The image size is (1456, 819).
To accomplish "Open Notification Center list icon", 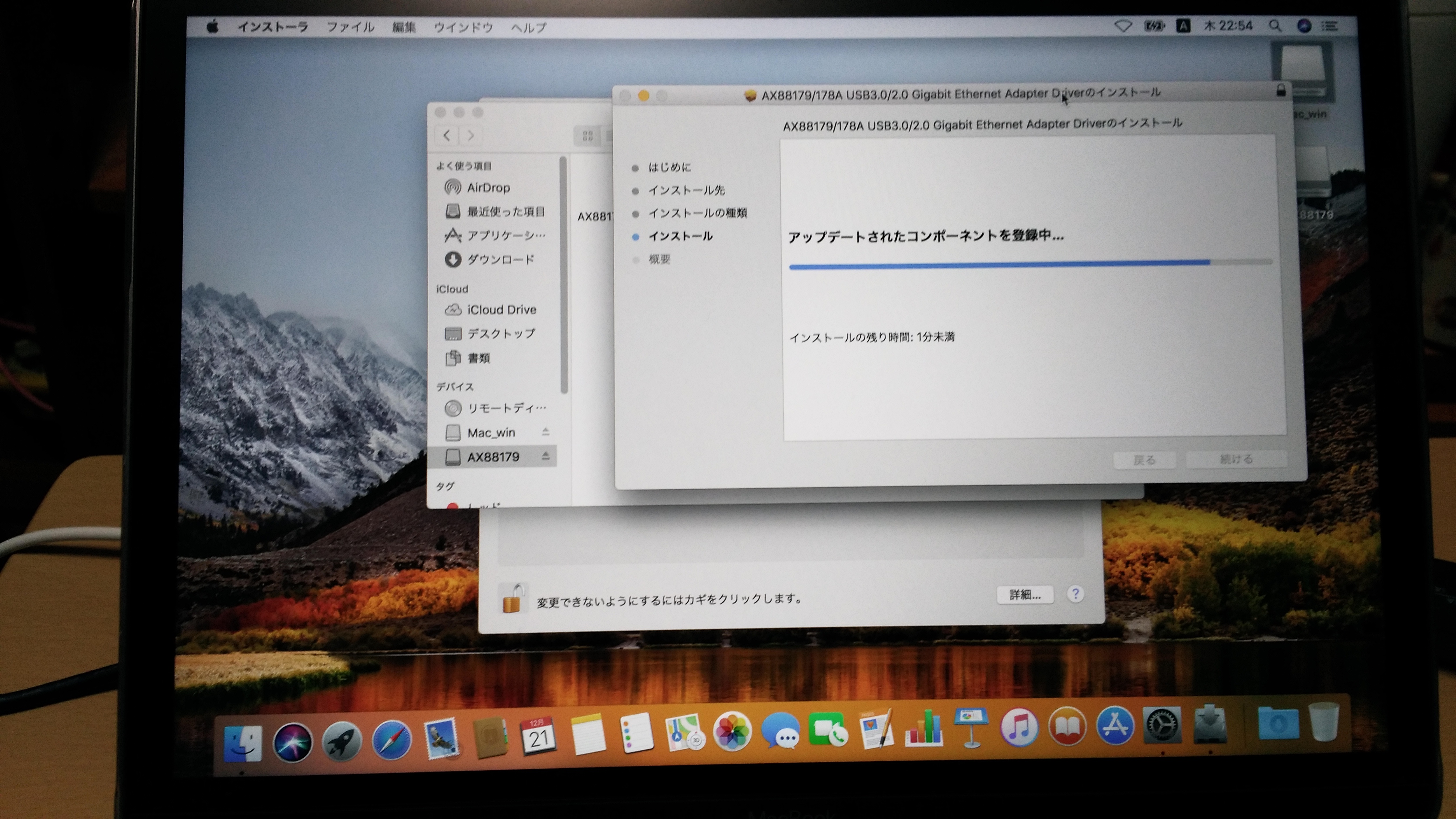I will click(1329, 26).
